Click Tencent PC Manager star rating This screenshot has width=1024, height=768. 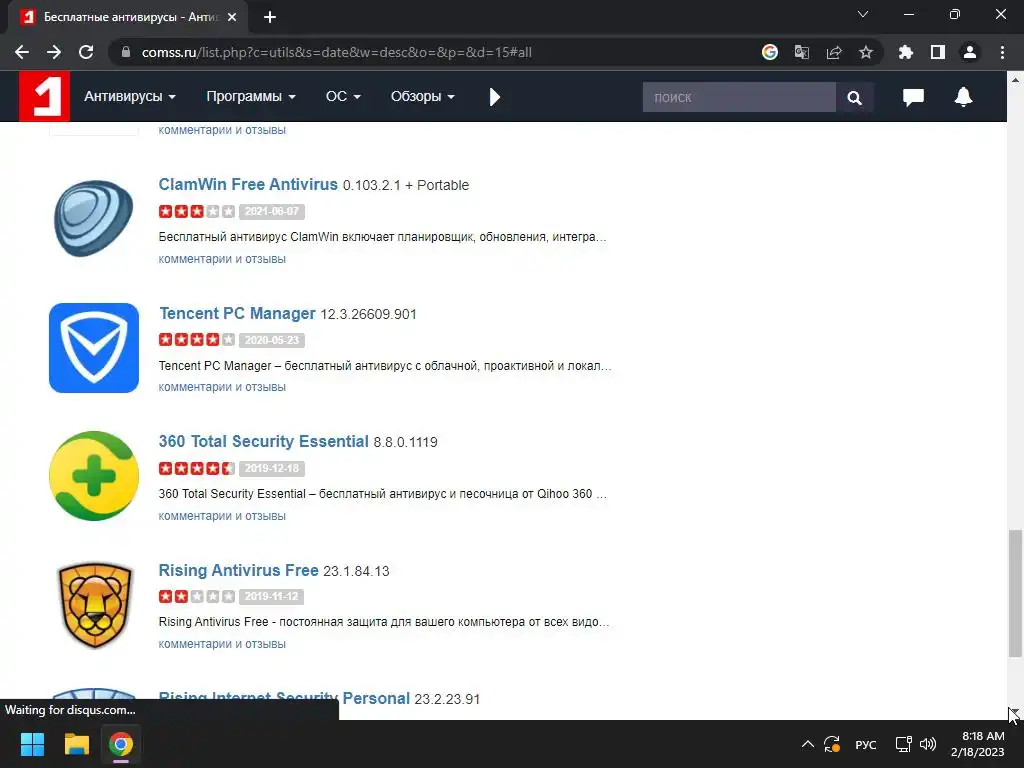pyautogui.click(x=197, y=340)
